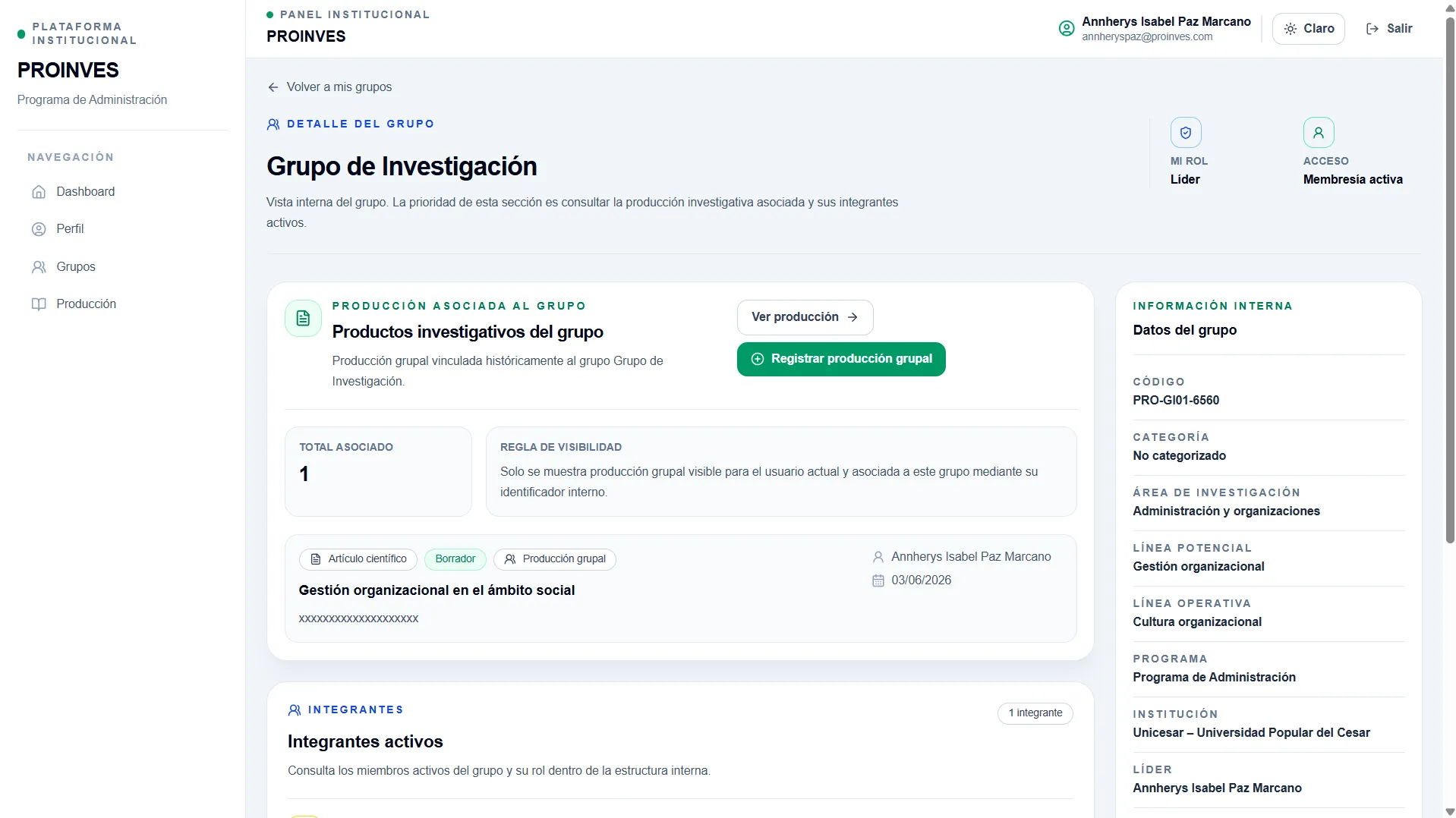
Task: Click Cultura organizacional value
Action: (x=1197, y=622)
